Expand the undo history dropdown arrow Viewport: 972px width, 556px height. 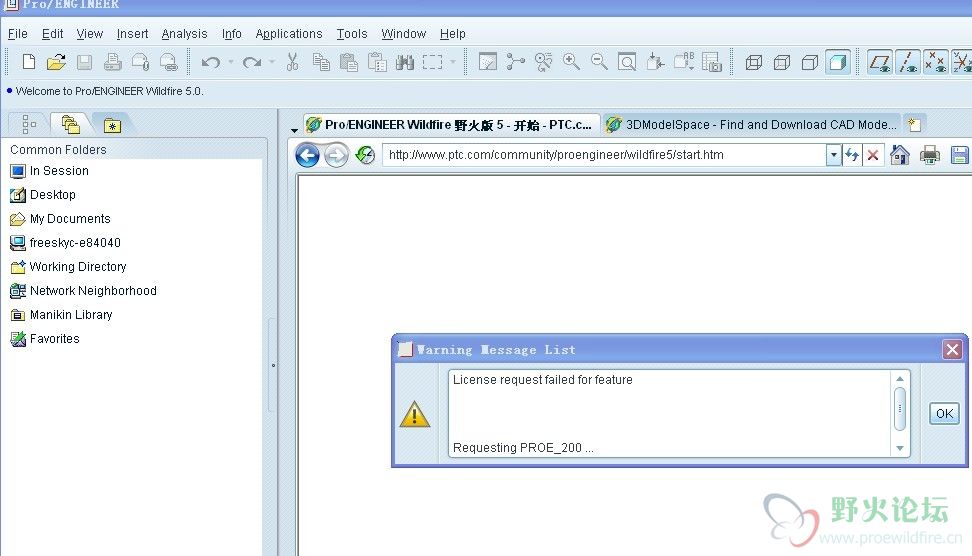click(231, 62)
